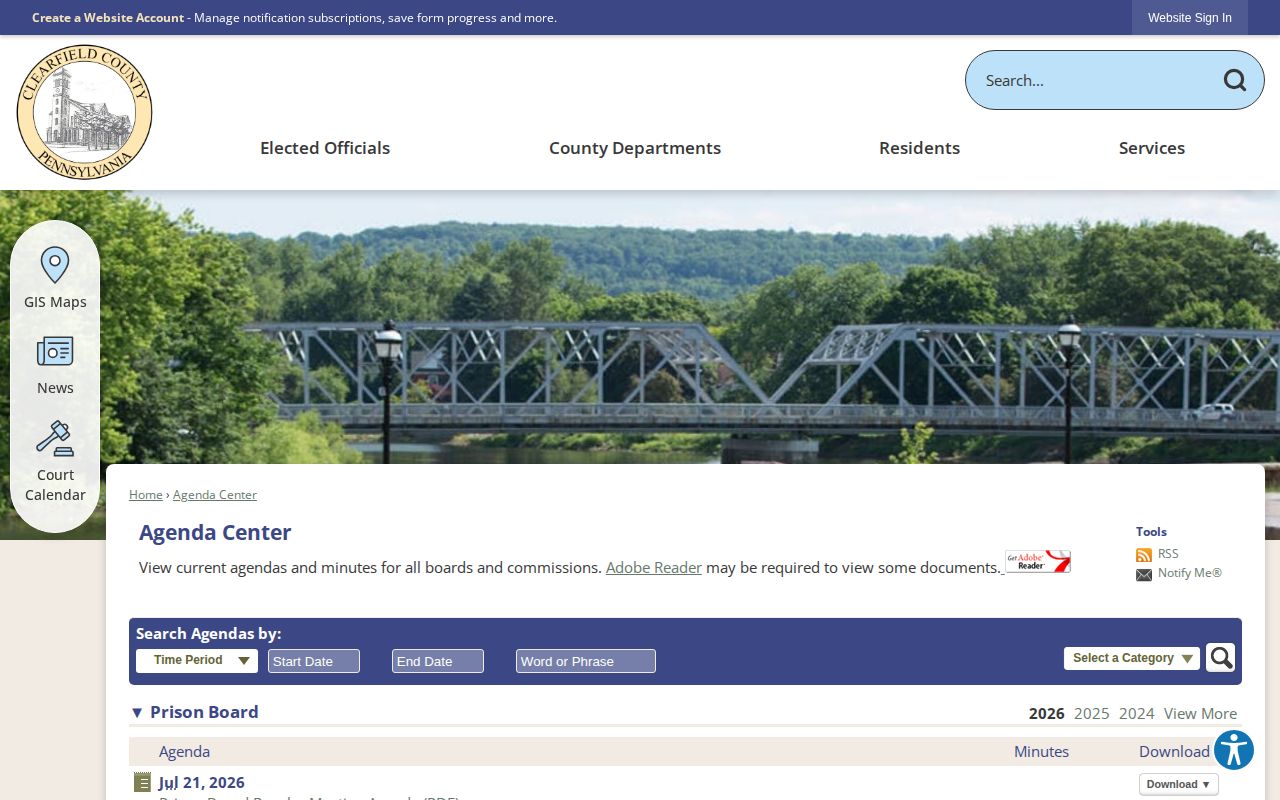Open the accessibility options widget
This screenshot has width=1280, height=800.
pos(1234,750)
